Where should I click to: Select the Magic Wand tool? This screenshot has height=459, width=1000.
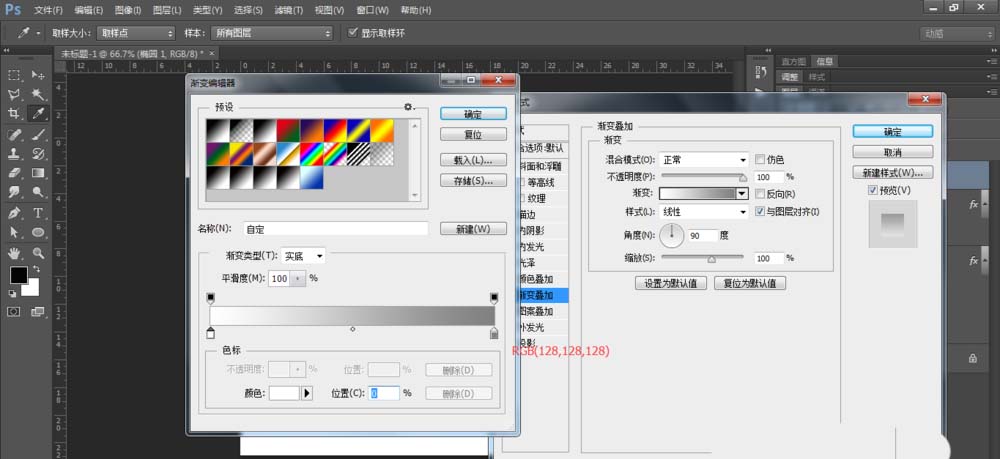click(38, 94)
